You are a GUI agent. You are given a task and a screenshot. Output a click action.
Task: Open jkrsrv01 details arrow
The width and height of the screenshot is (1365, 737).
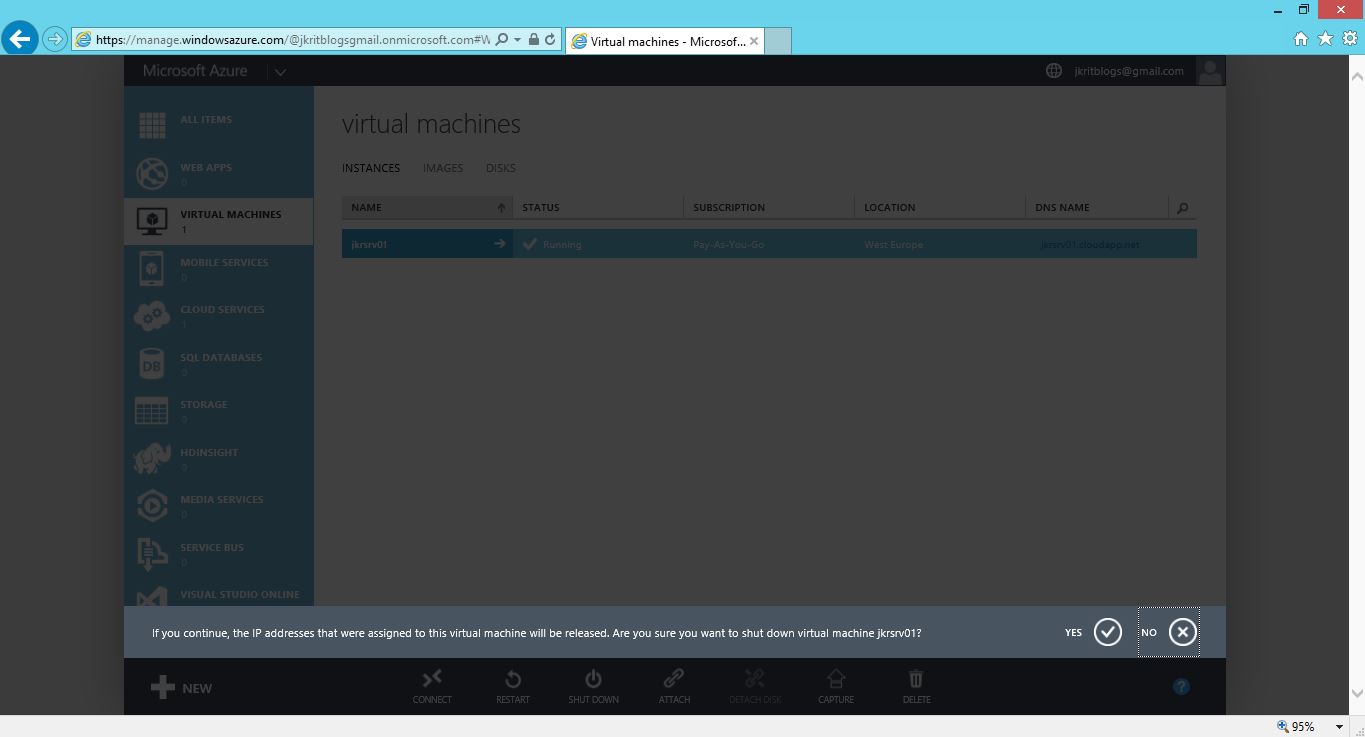pyautogui.click(x=500, y=243)
